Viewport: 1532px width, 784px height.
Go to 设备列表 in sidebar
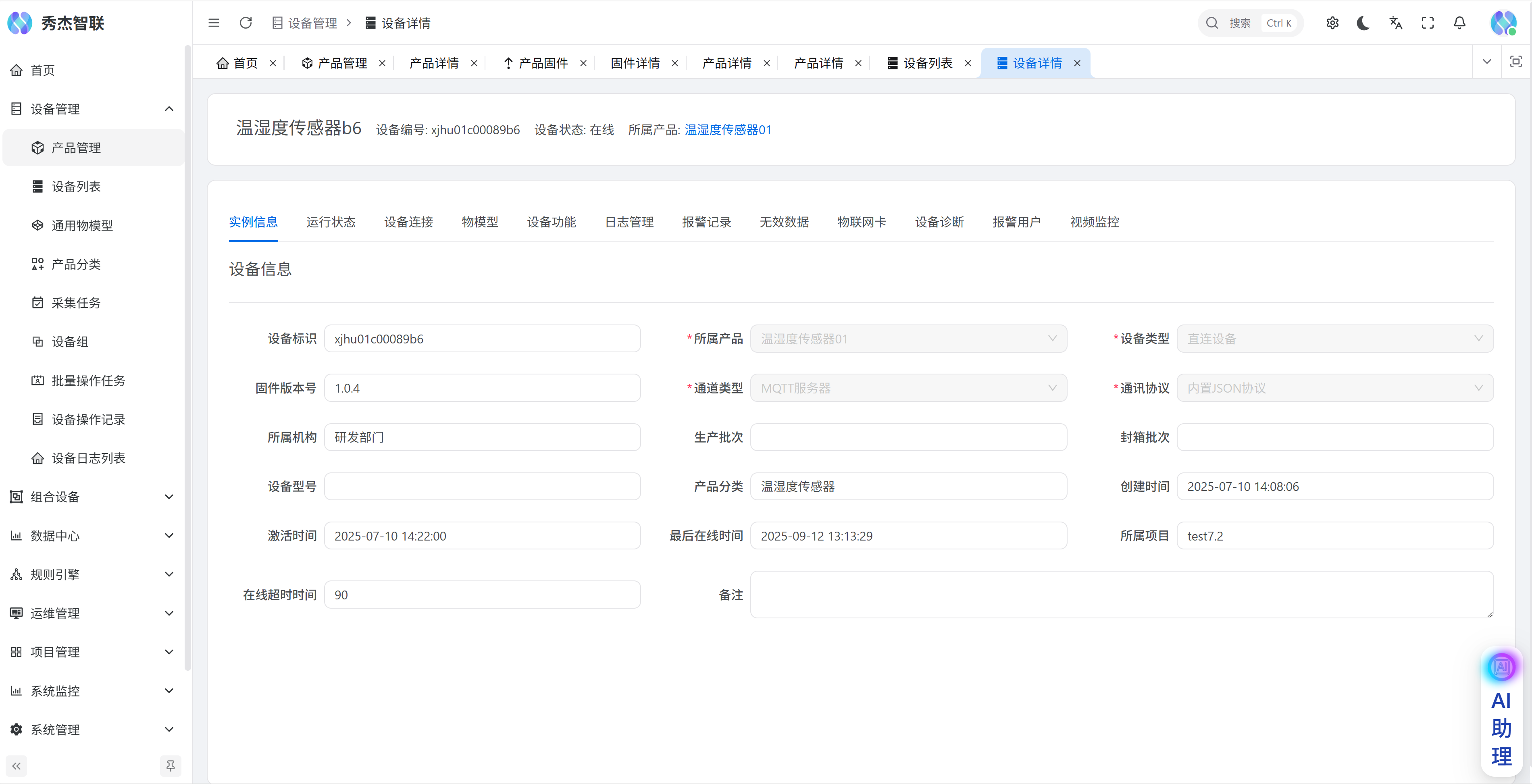[76, 187]
